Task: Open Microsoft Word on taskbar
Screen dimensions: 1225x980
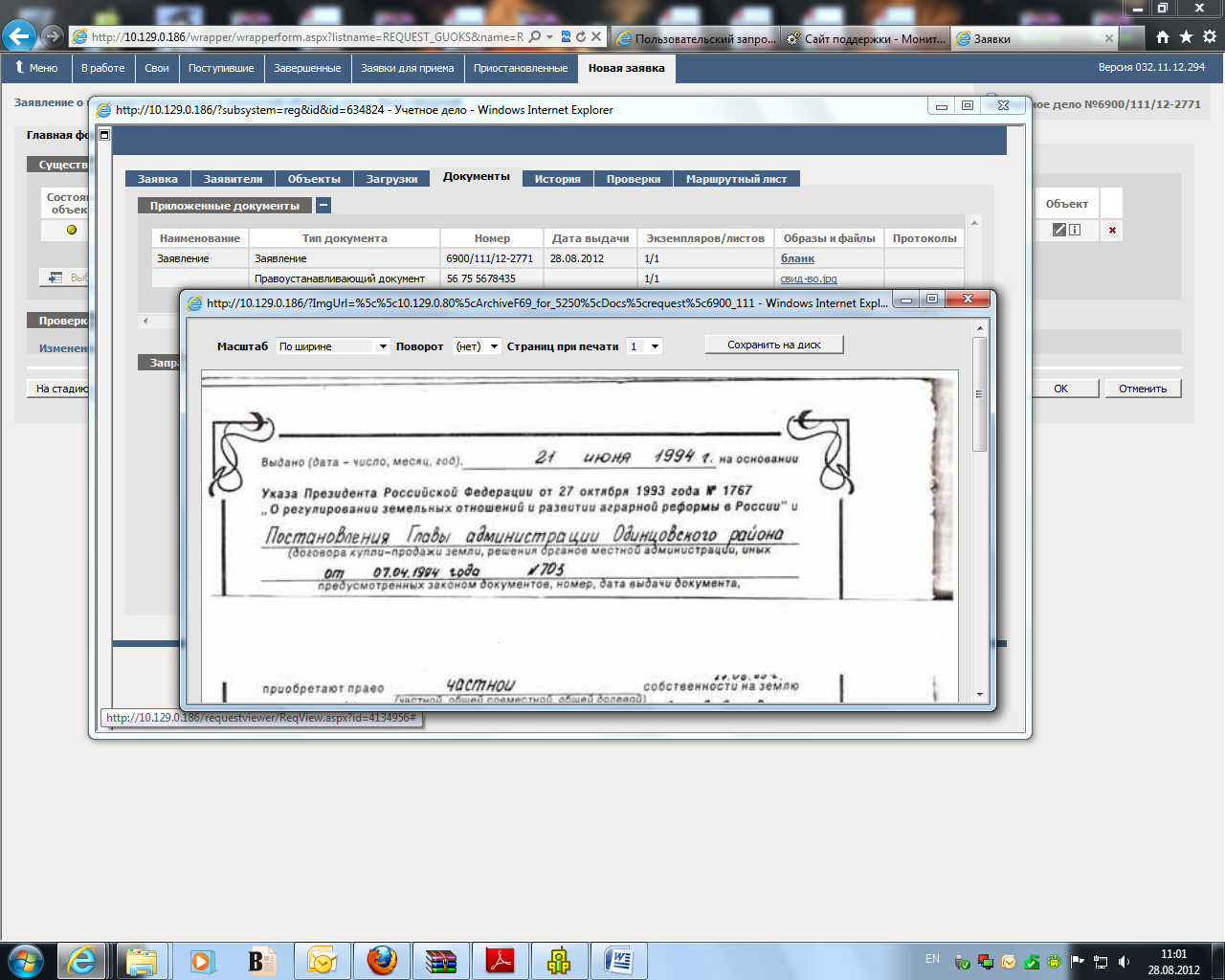Action: [619, 960]
